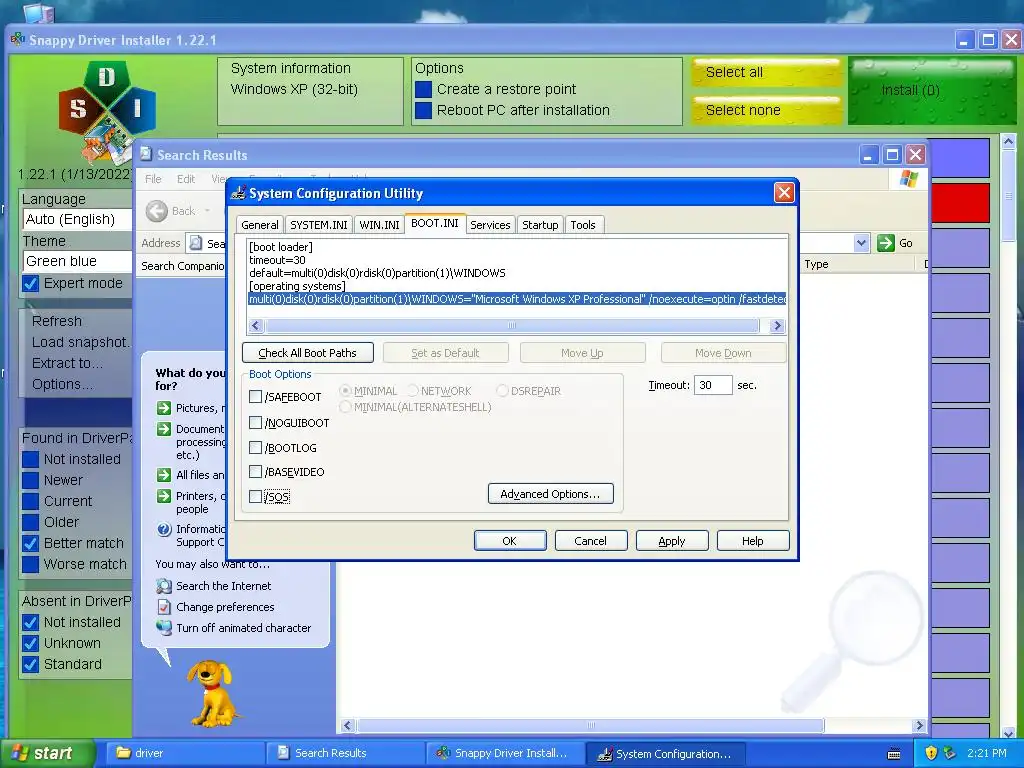
Task: Click the address bar Search icon
Action: point(196,243)
